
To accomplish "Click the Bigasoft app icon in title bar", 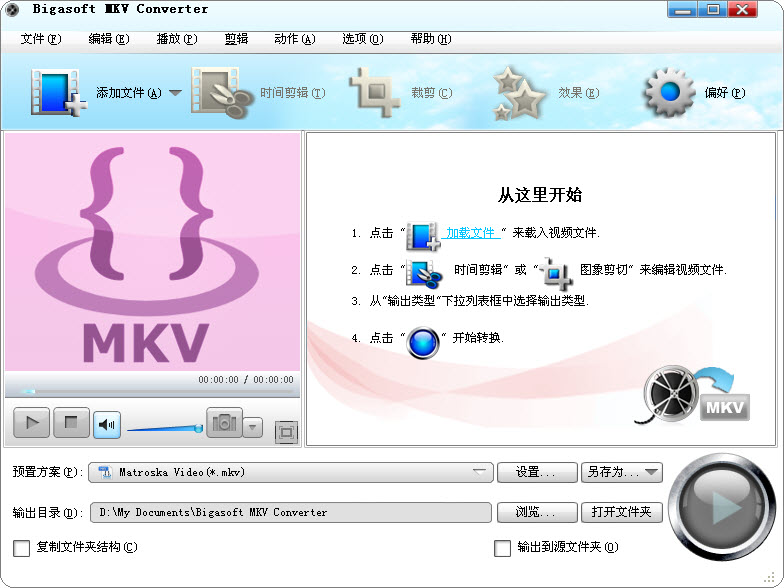I will coord(11,10).
